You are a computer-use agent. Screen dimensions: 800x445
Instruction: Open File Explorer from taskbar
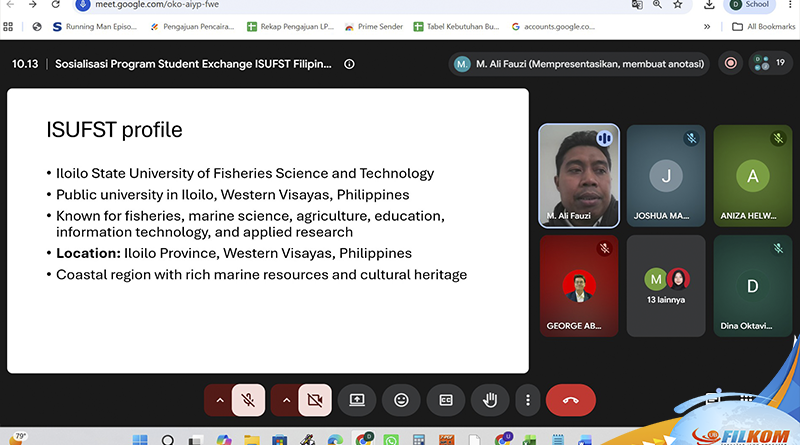(x=252, y=439)
